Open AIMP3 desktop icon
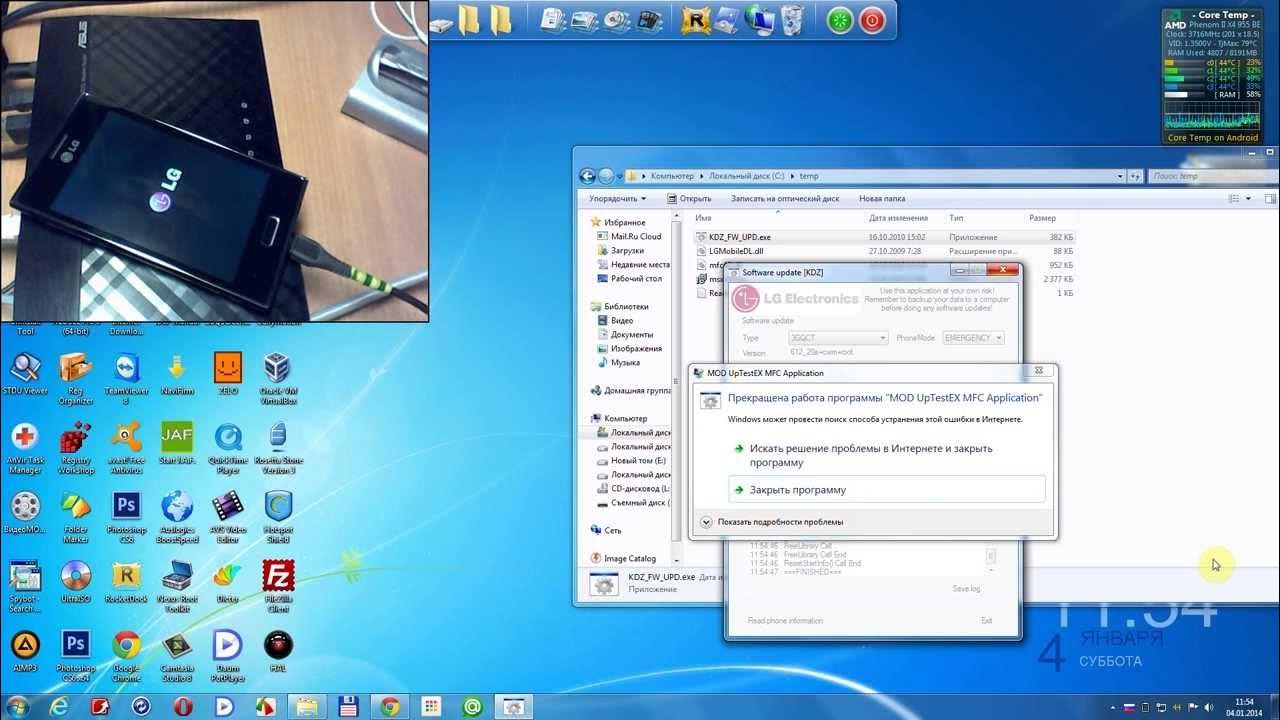The height and width of the screenshot is (720, 1280). (x=25, y=650)
